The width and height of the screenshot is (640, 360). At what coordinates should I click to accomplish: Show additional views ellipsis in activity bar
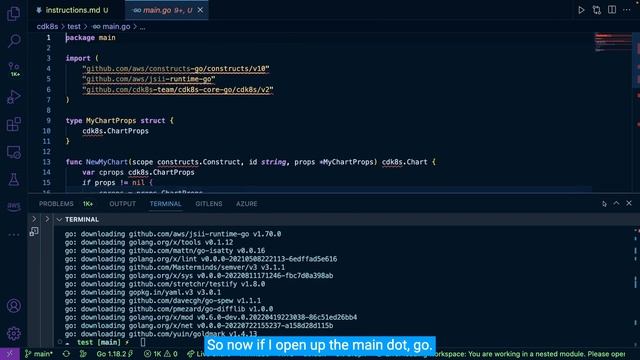click(13, 235)
